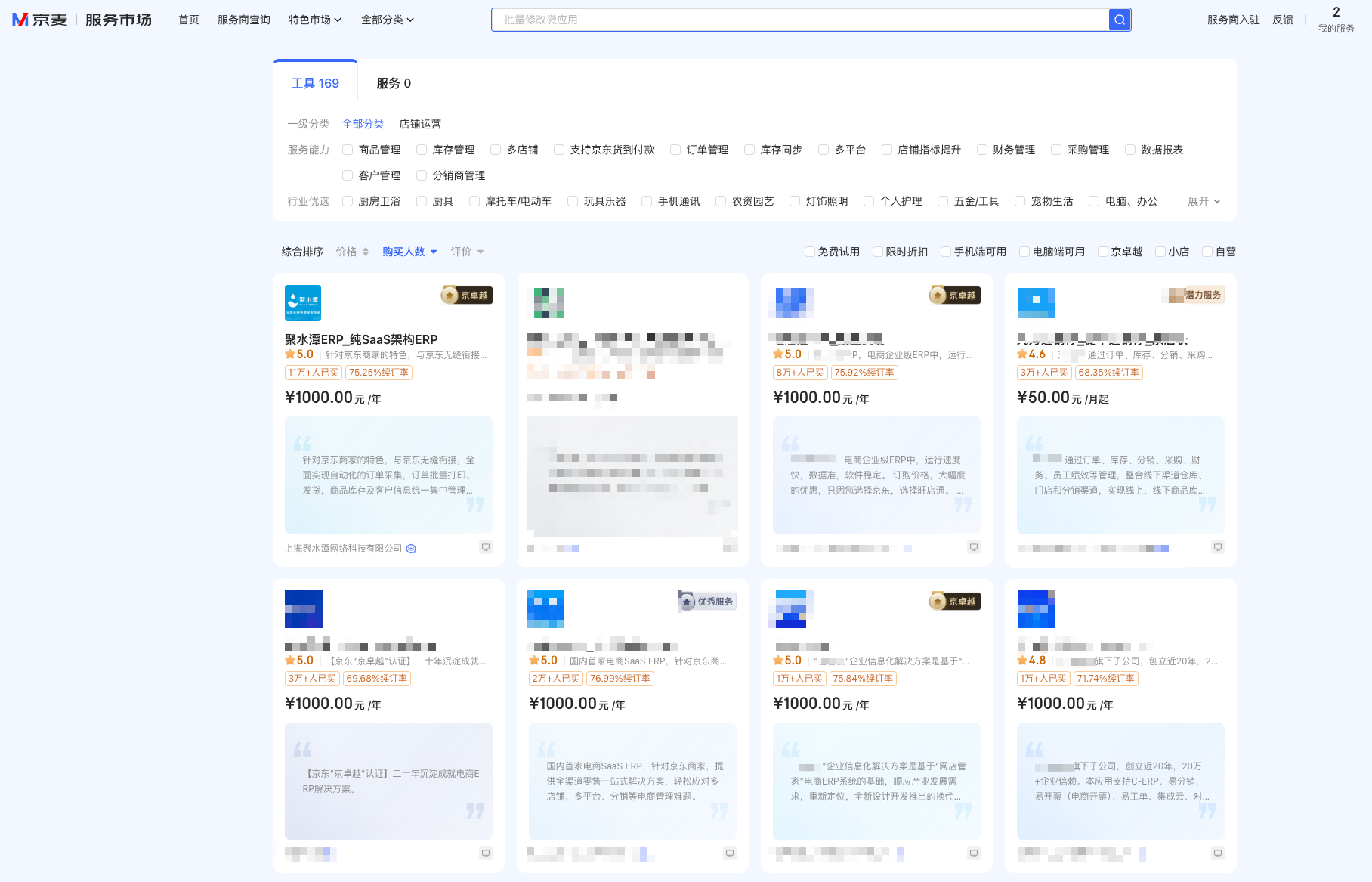Screen dimensions: 1372x882
Task: Enable the 免费试用 filter checkbox
Action: [810, 252]
